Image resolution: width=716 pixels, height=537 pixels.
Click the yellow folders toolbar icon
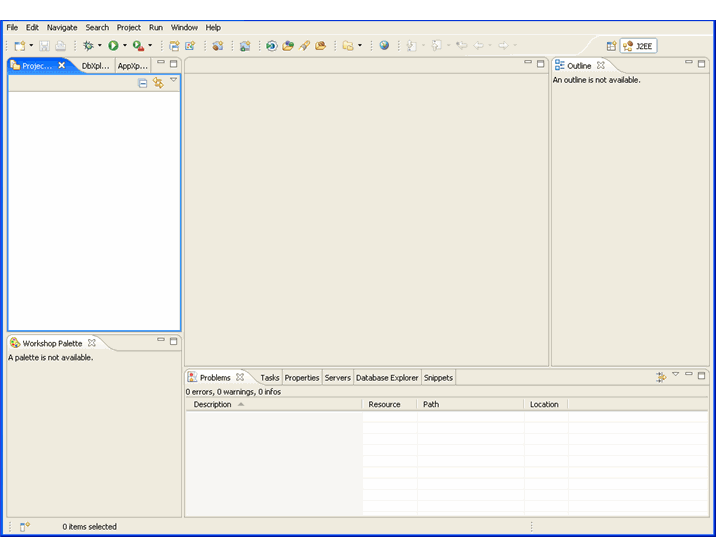coord(348,46)
